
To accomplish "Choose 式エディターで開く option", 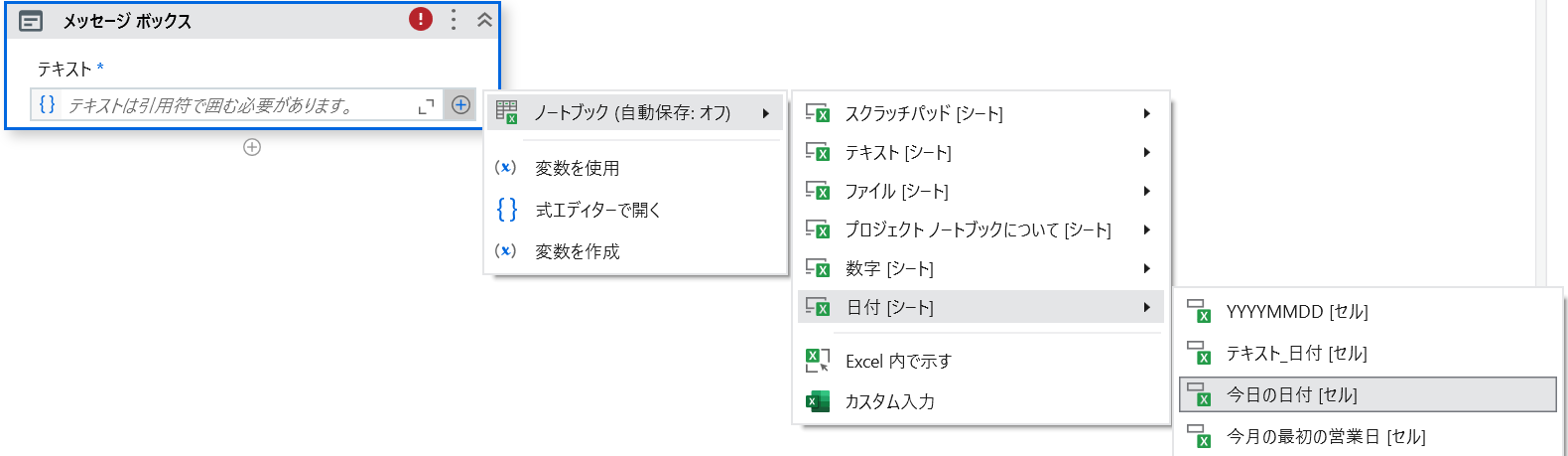I will (x=597, y=210).
